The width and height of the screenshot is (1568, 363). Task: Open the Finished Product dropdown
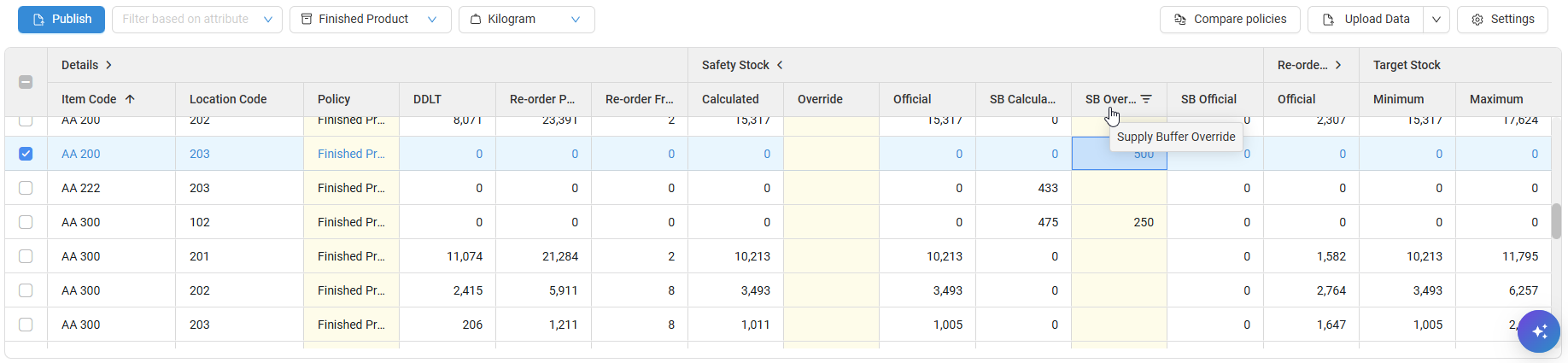pos(370,19)
